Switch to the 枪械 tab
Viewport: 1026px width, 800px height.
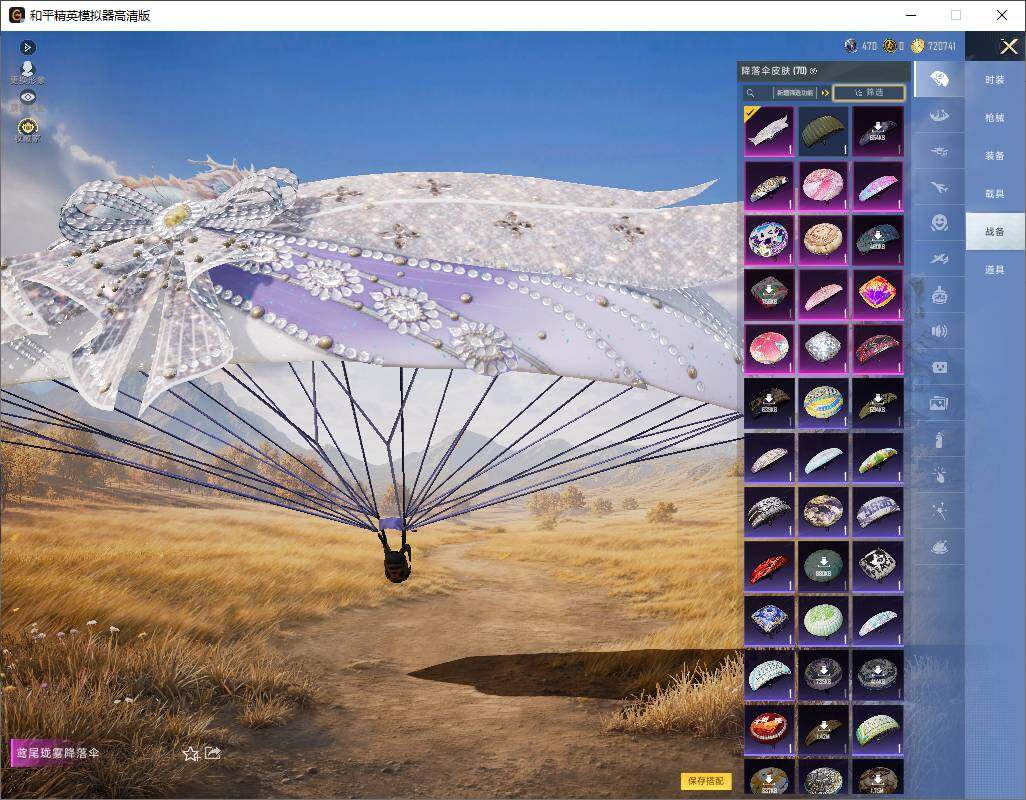[995, 118]
